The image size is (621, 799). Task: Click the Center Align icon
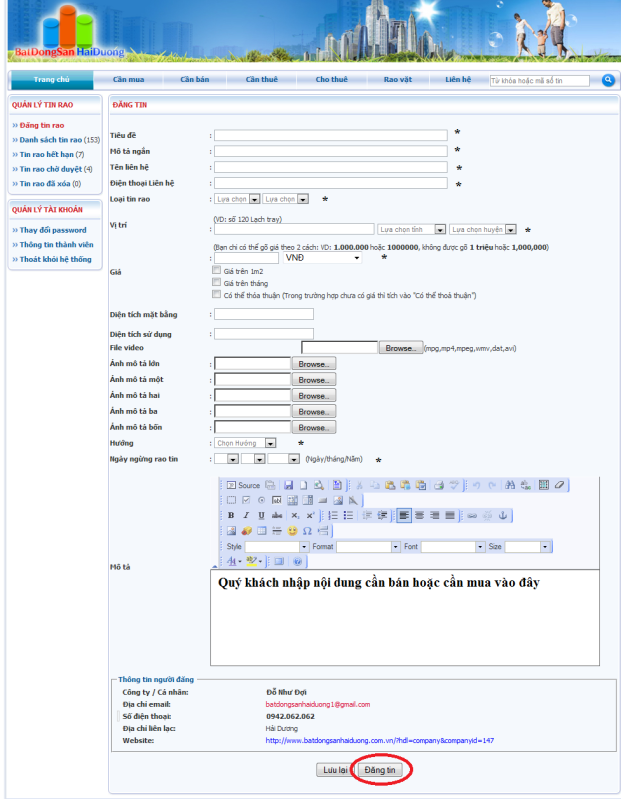coord(419,516)
